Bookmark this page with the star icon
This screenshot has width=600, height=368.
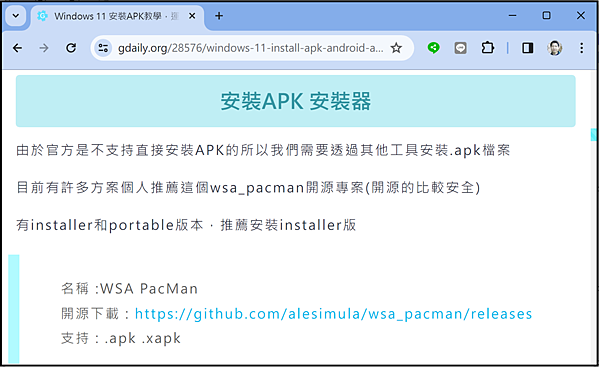click(396, 48)
